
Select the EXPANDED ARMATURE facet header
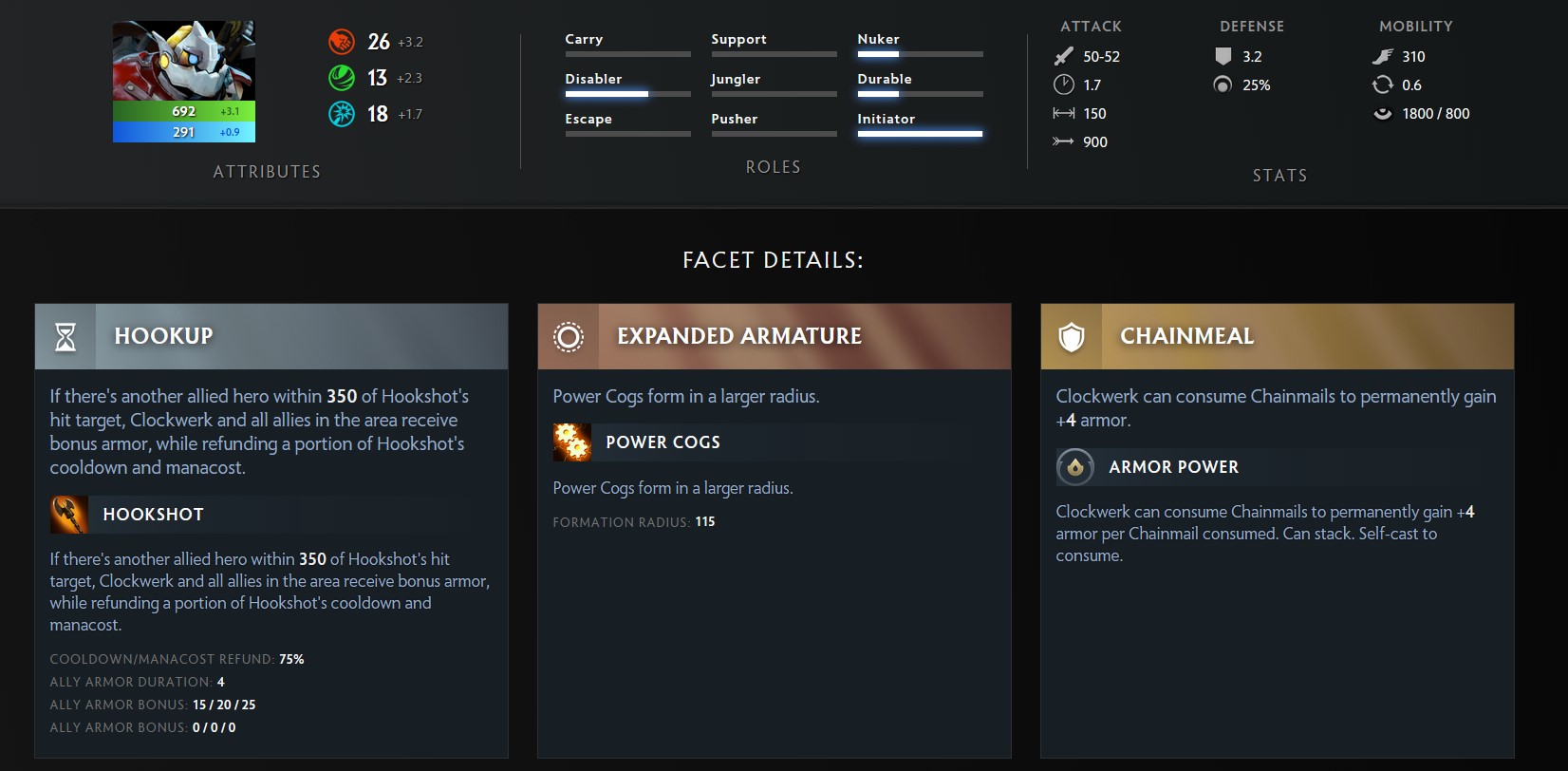[x=775, y=336]
